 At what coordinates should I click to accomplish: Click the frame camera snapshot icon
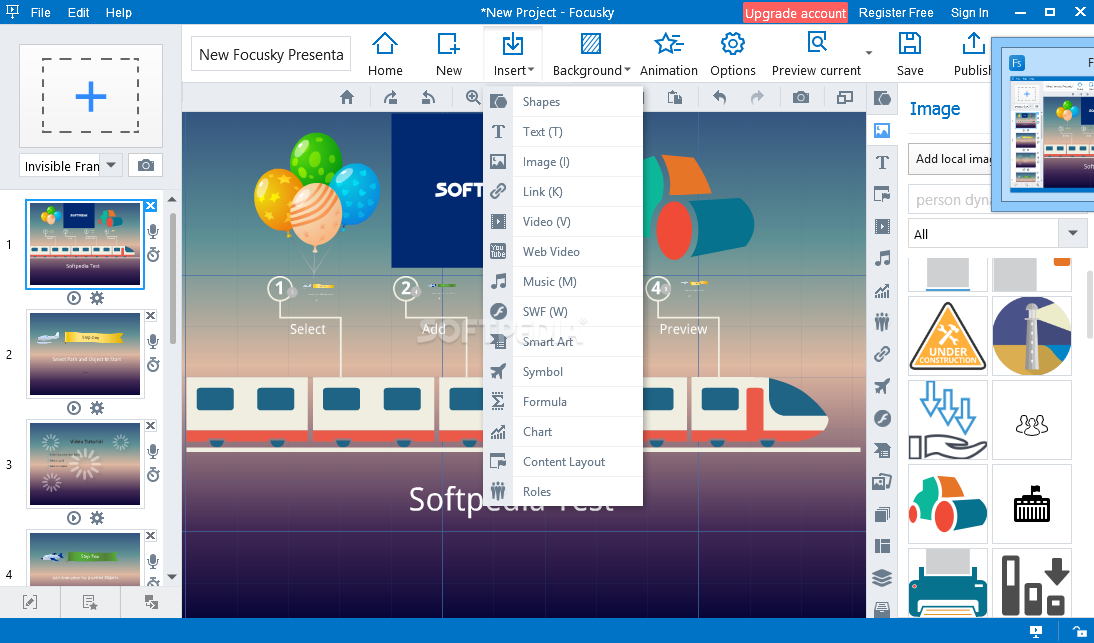146,165
